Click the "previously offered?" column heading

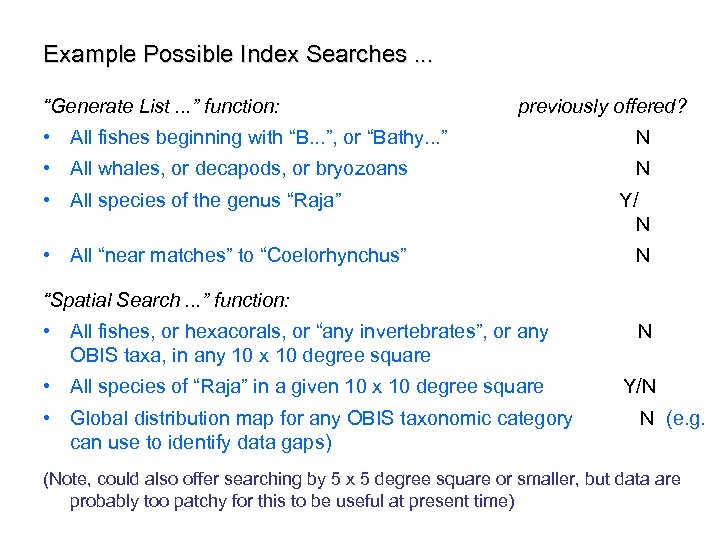pyautogui.click(x=602, y=106)
